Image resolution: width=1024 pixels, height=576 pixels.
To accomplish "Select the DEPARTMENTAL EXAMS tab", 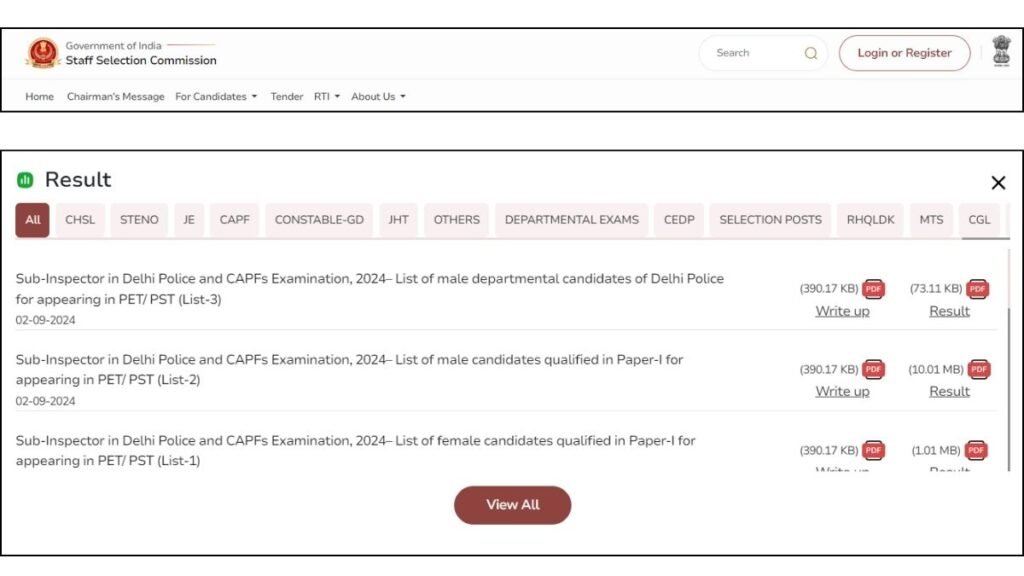I will point(571,219).
